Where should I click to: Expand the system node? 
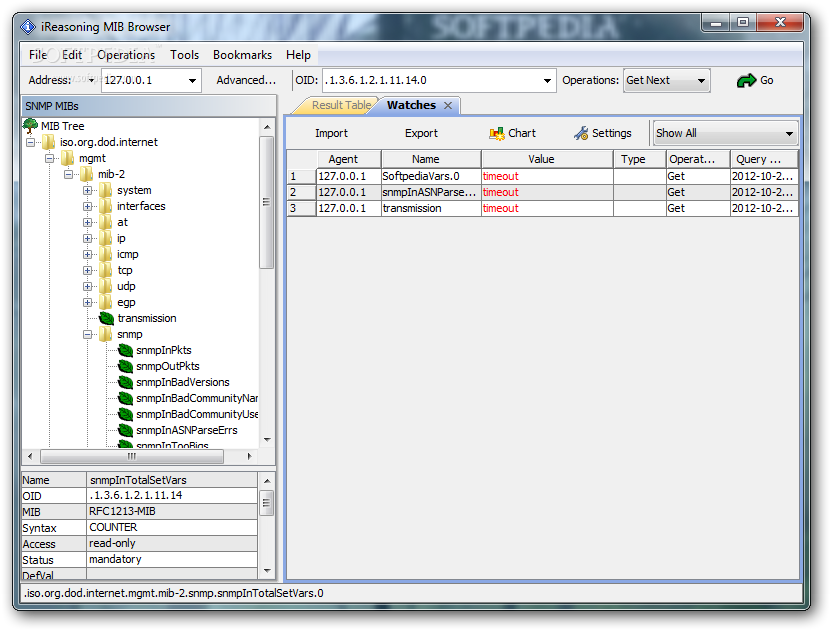coord(87,190)
